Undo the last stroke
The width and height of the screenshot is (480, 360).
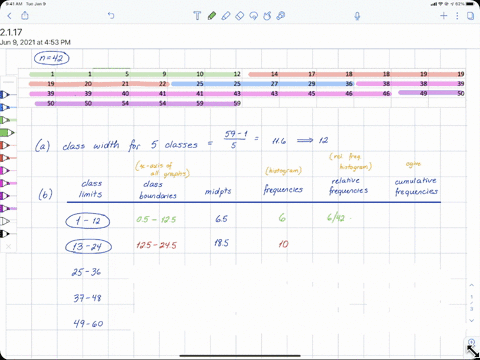[x=111, y=16]
